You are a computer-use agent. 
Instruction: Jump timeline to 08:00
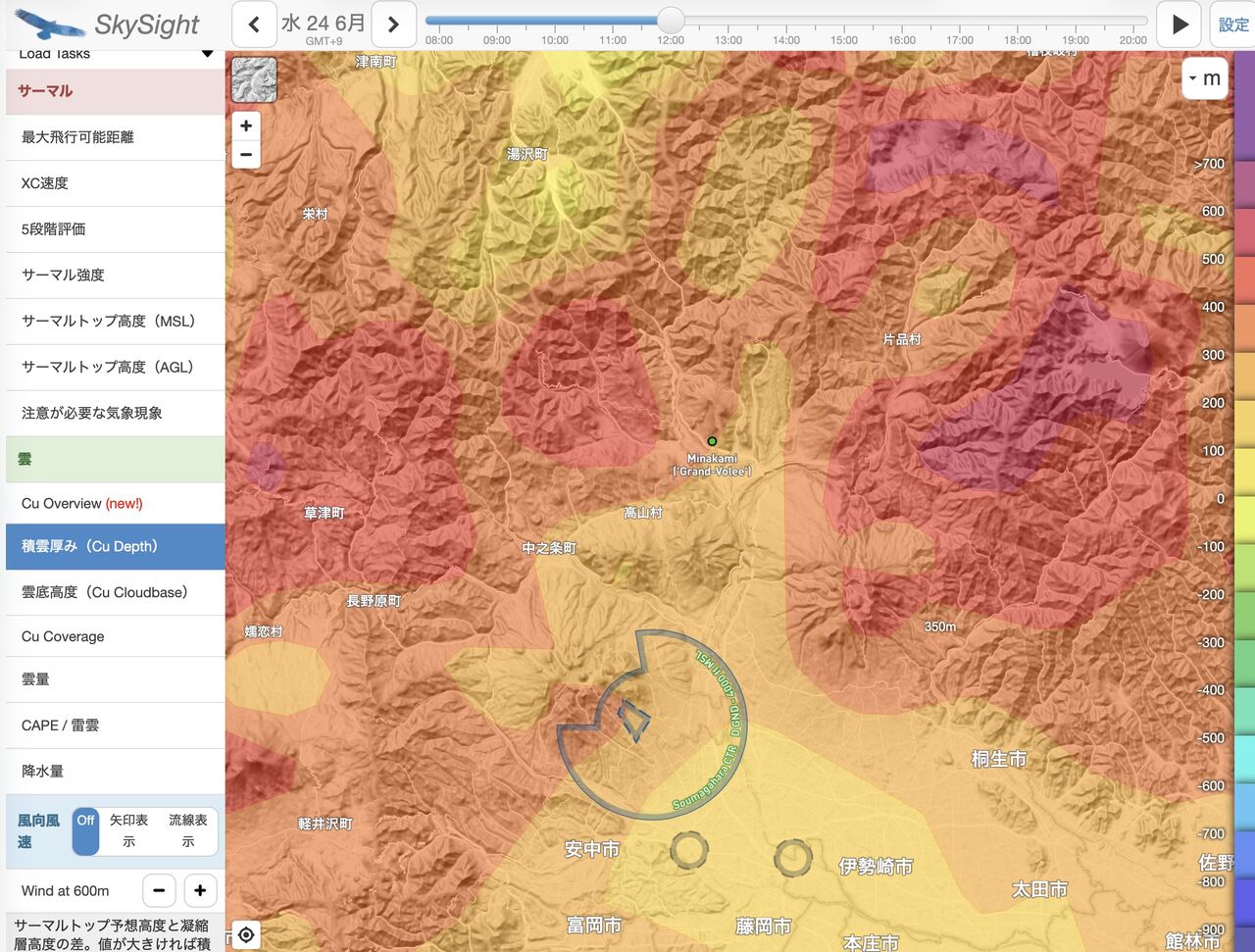[x=439, y=40]
